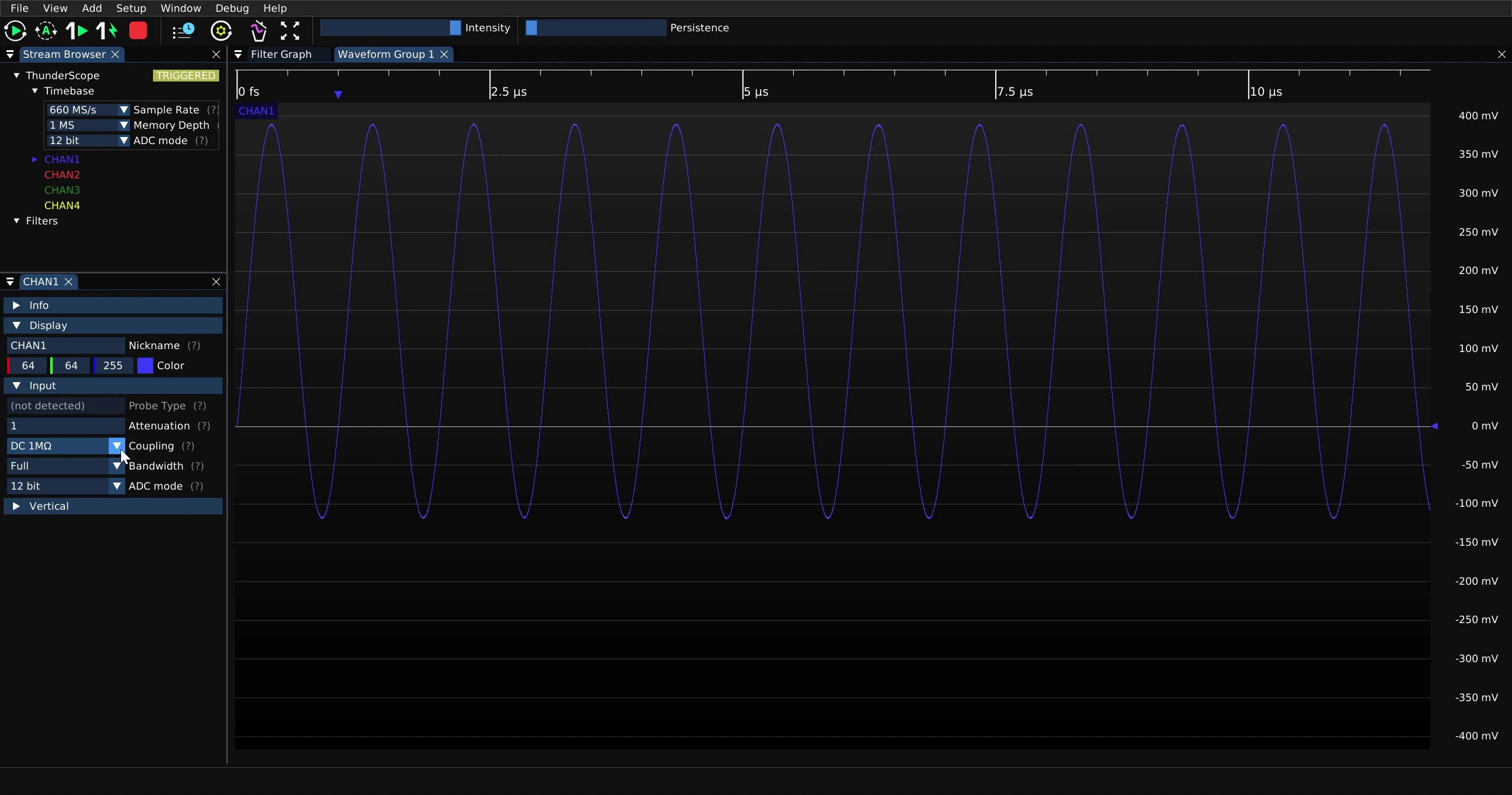Expand the Info section

tap(113, 305)
